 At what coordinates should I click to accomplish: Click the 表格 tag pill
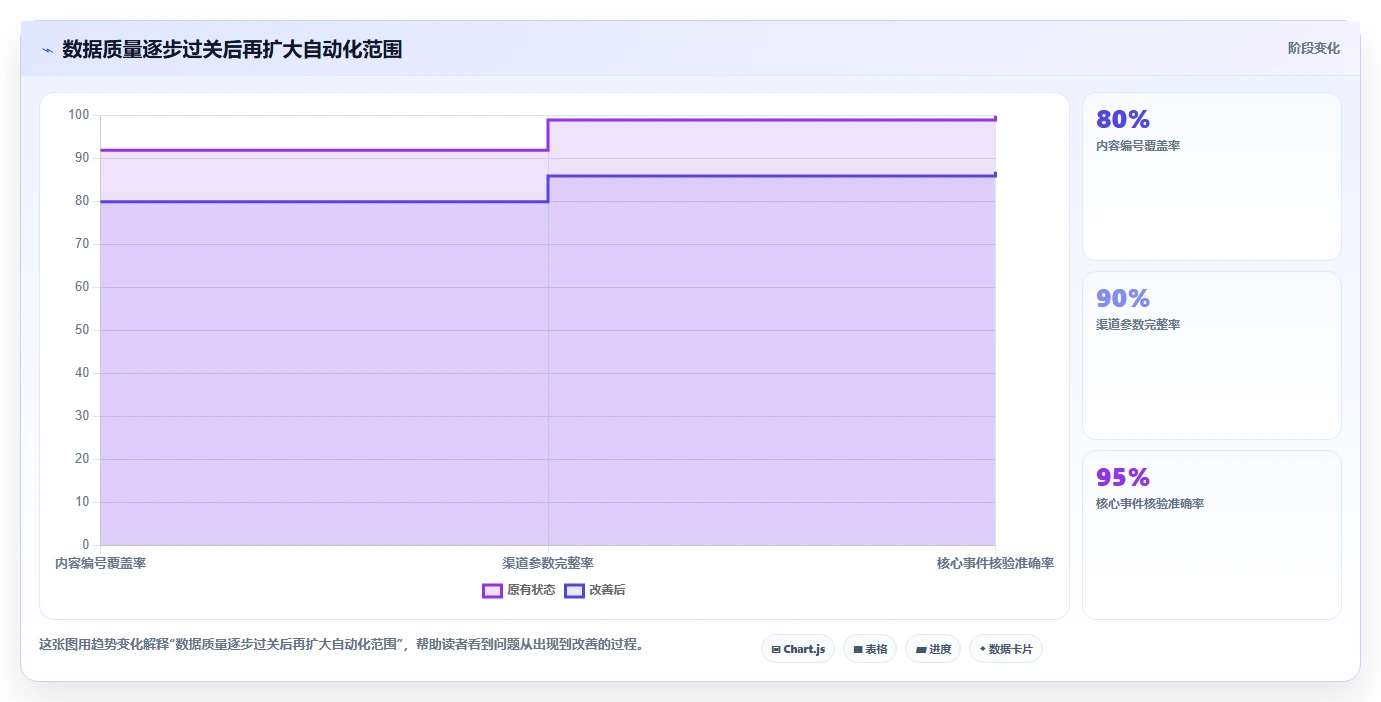870,649
